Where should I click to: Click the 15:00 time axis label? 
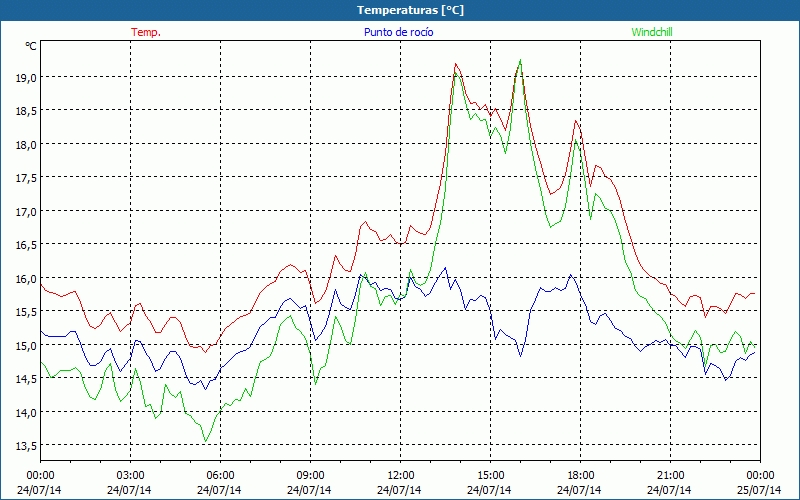pos(490,476)
